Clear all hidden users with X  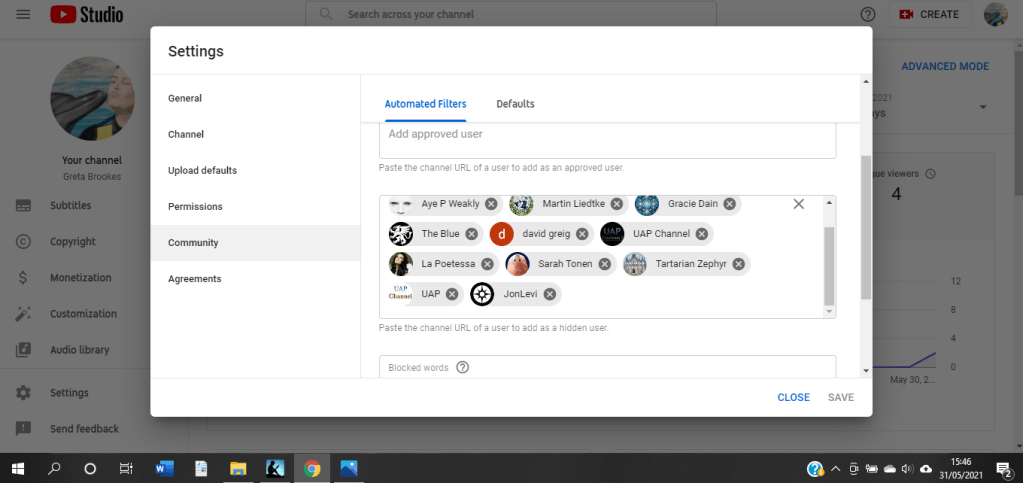[x=798, y=204]
